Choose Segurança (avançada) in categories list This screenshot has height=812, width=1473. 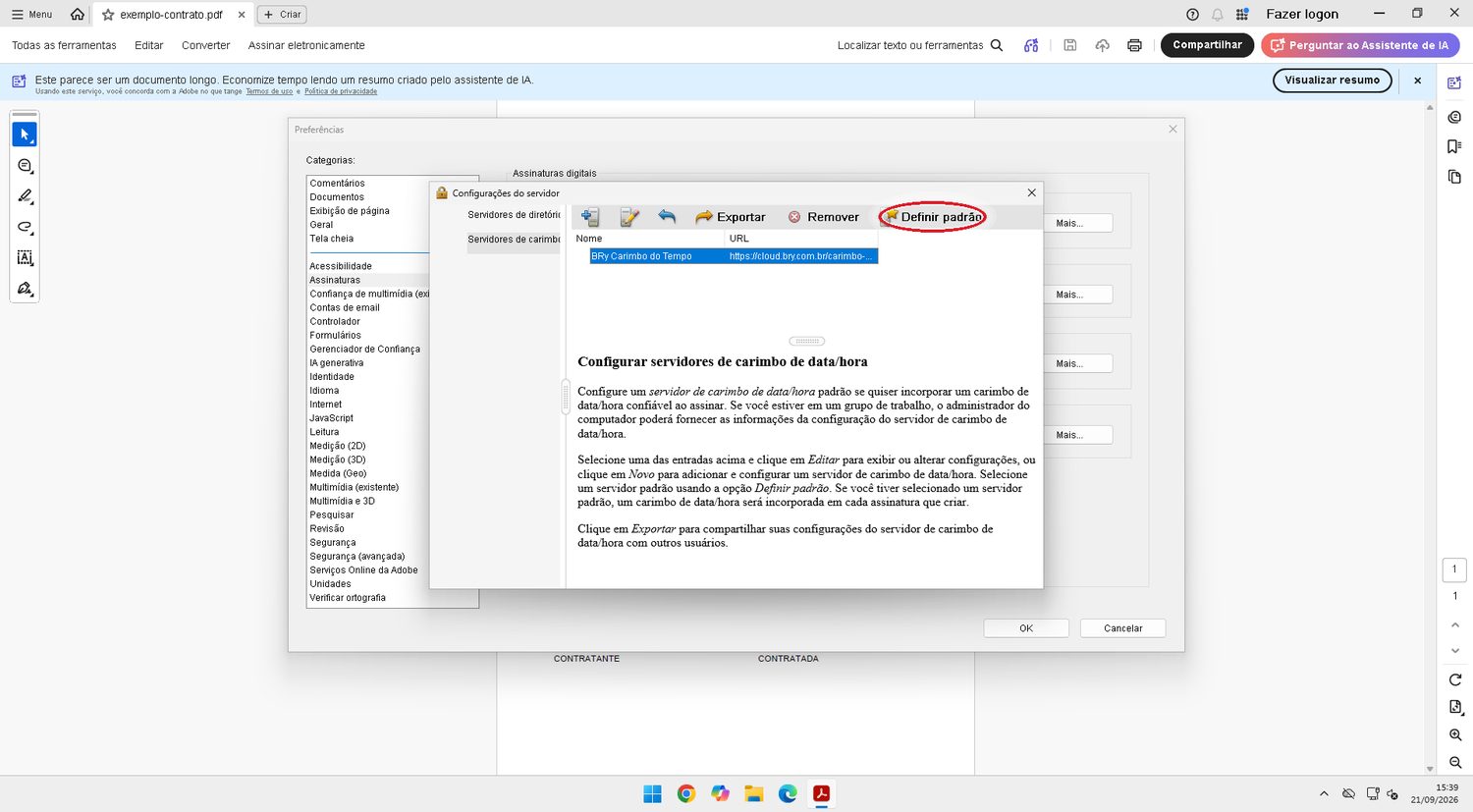coord(357,557)
